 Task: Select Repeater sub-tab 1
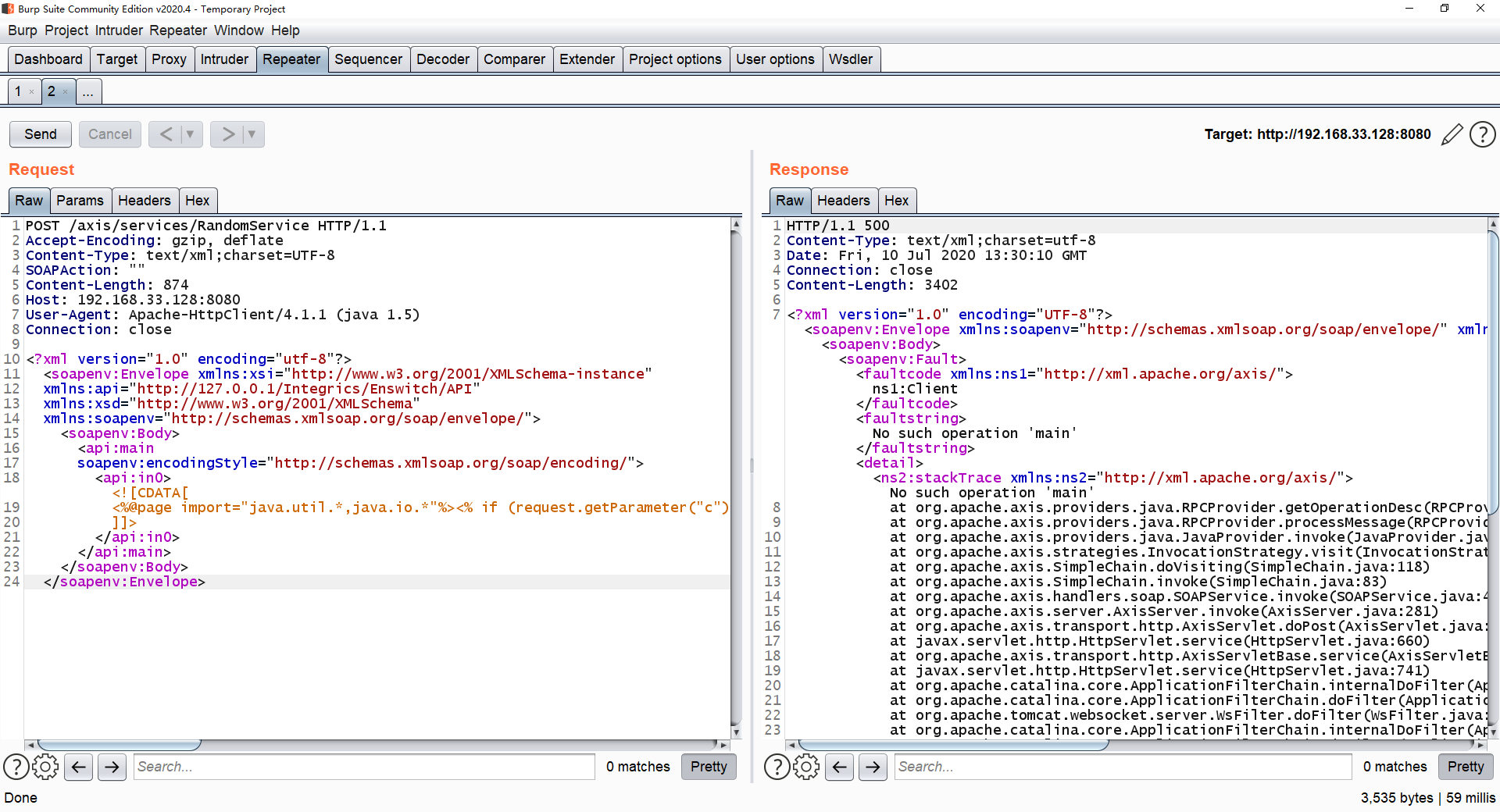(18, 91)
